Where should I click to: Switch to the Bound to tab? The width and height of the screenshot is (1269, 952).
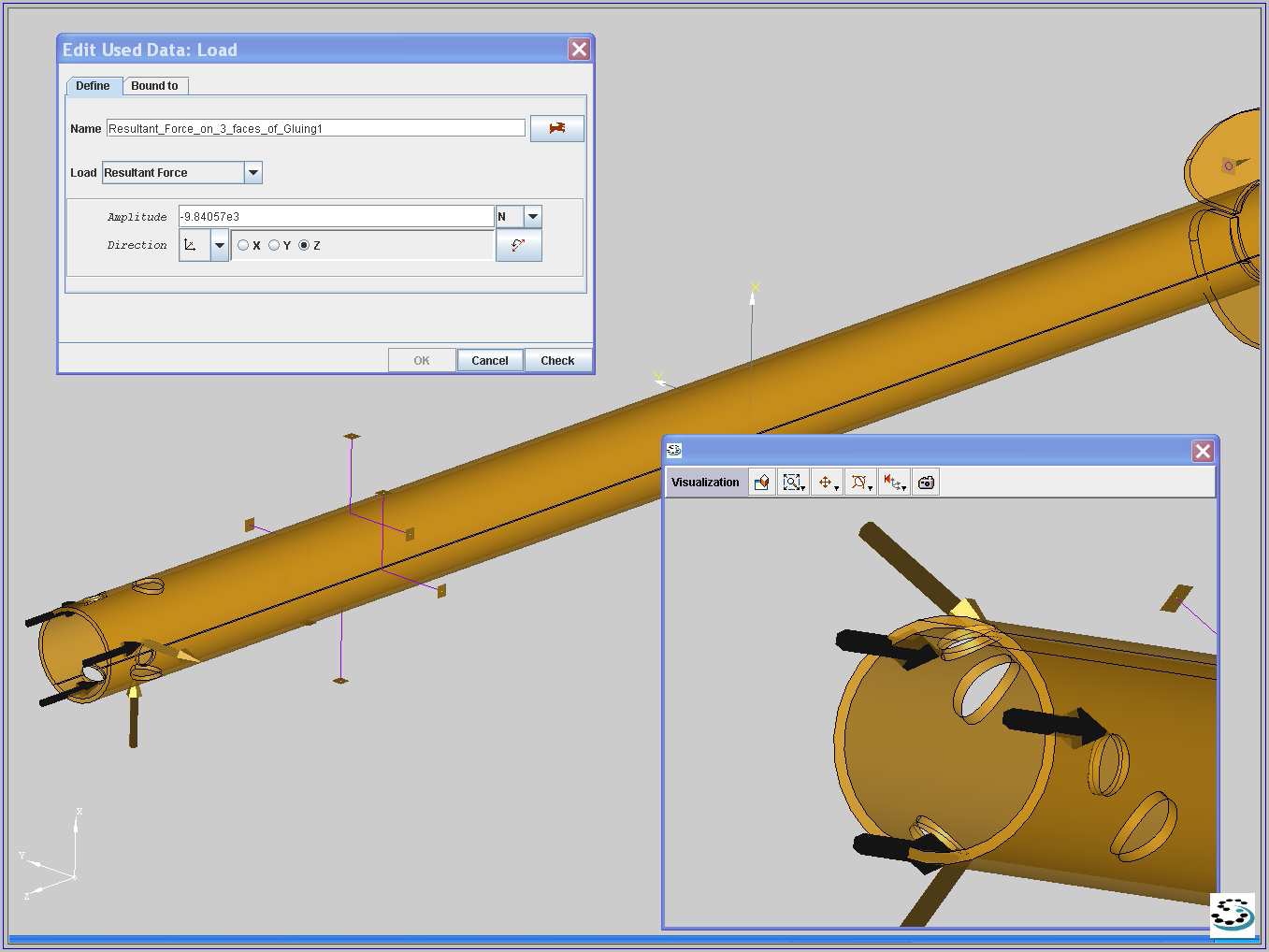(x=154, y=86)
